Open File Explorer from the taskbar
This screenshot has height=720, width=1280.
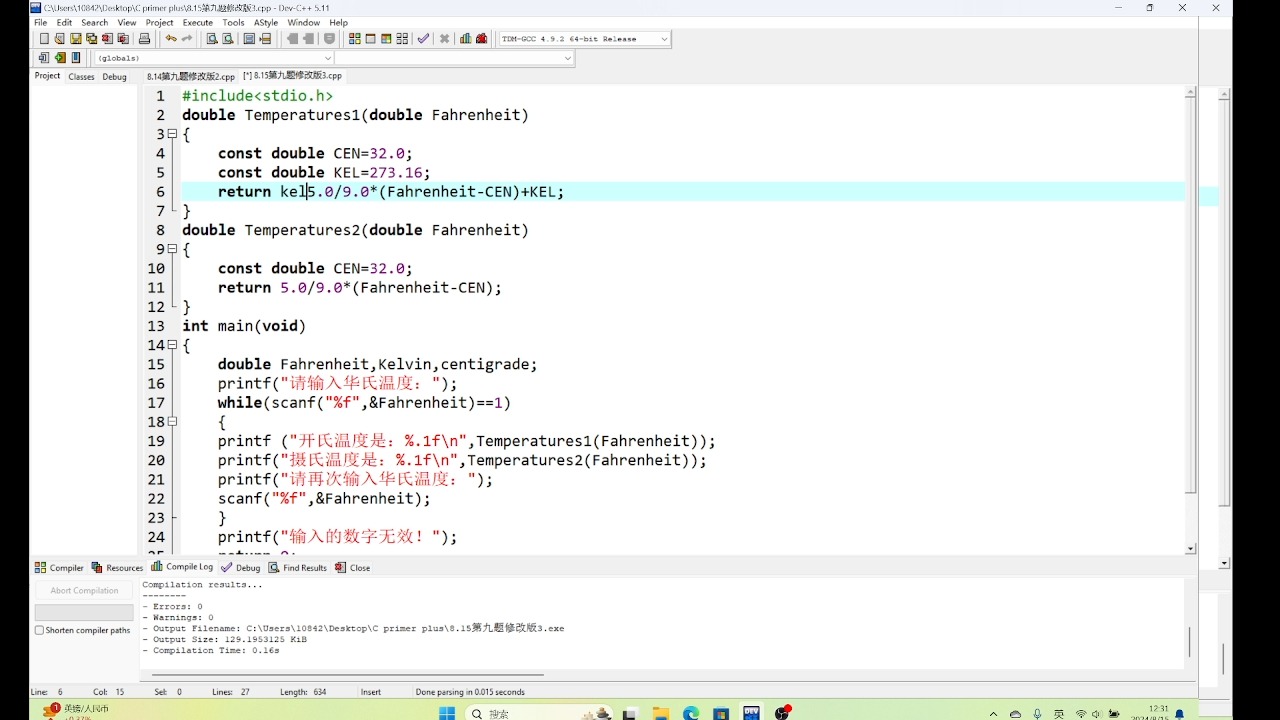(660, 713)
